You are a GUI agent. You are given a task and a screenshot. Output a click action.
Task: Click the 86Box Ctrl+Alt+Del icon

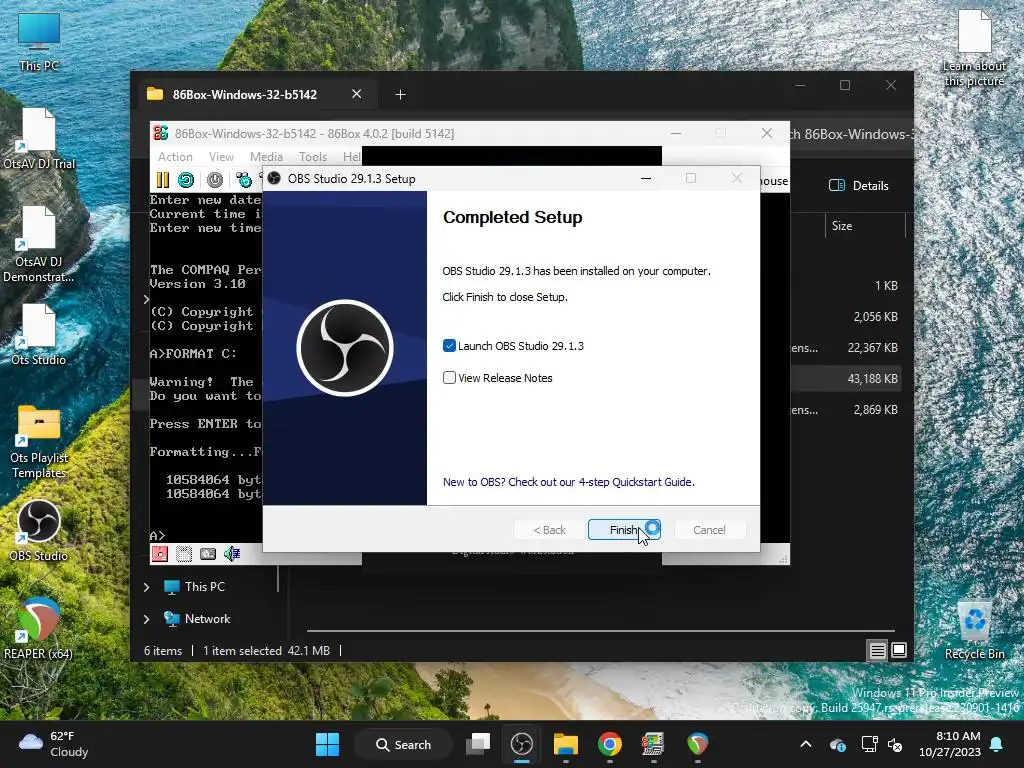pos(244,180)
